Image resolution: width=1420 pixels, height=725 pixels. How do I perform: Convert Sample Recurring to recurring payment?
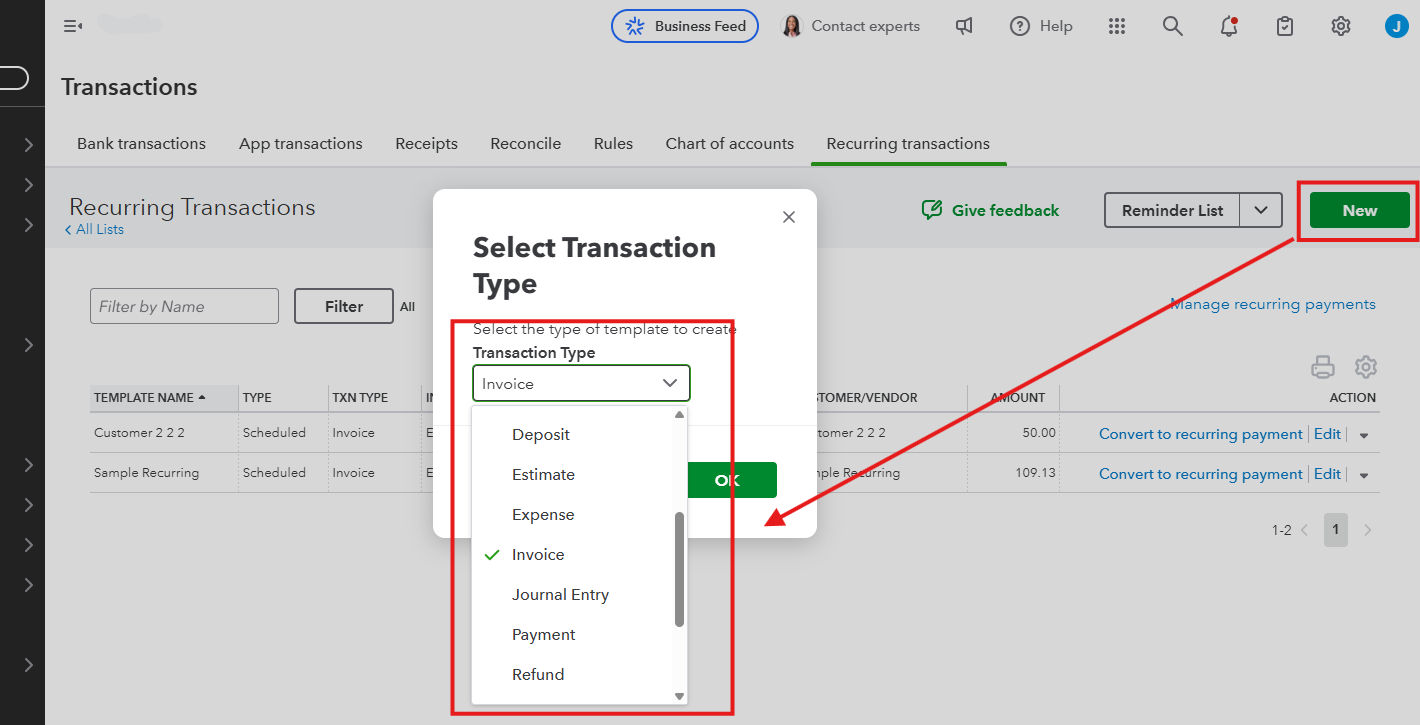point(1201,474)
